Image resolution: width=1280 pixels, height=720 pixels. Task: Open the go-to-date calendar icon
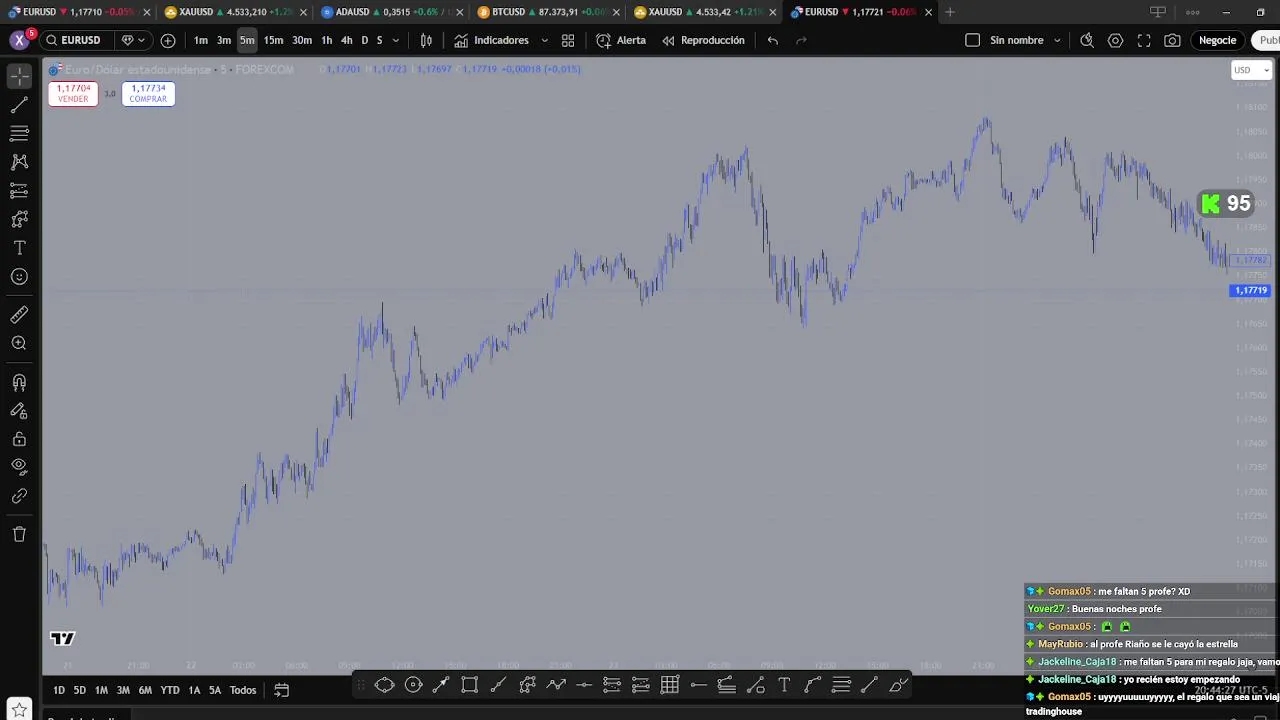[x=281, y=690]
